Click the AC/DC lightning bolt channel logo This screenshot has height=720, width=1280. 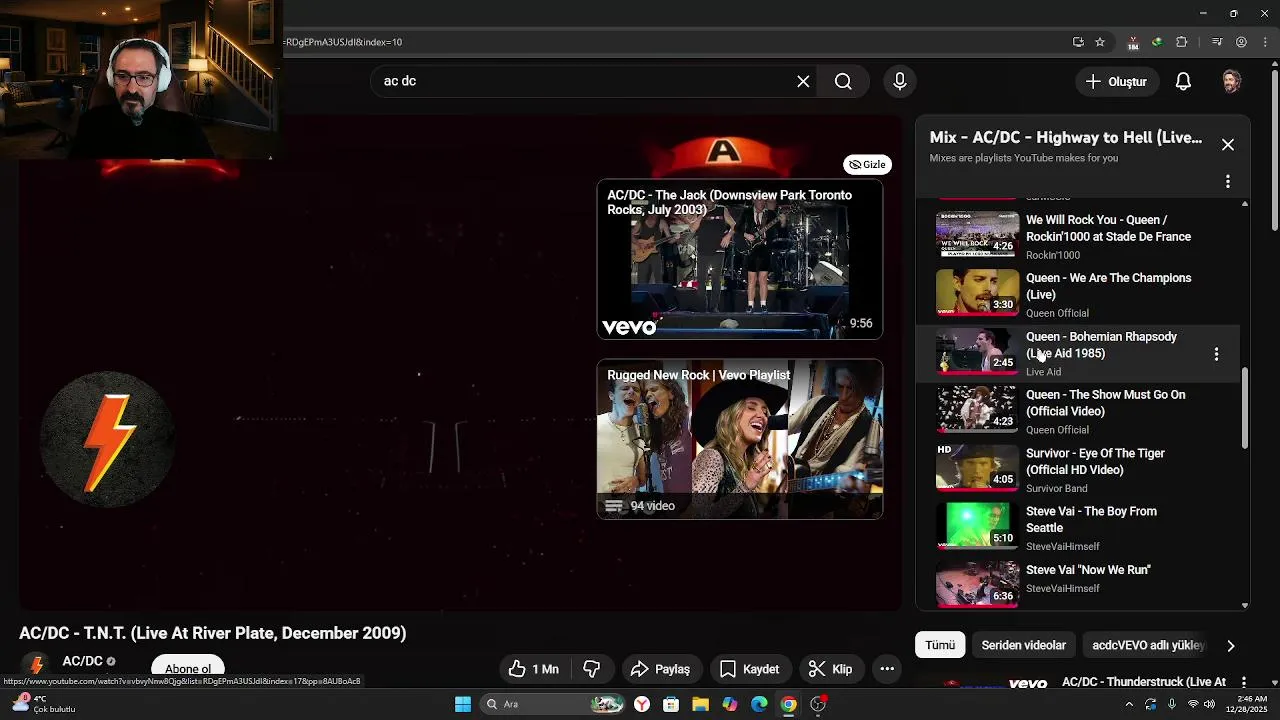pyautogui.click(x=107, y=438)
